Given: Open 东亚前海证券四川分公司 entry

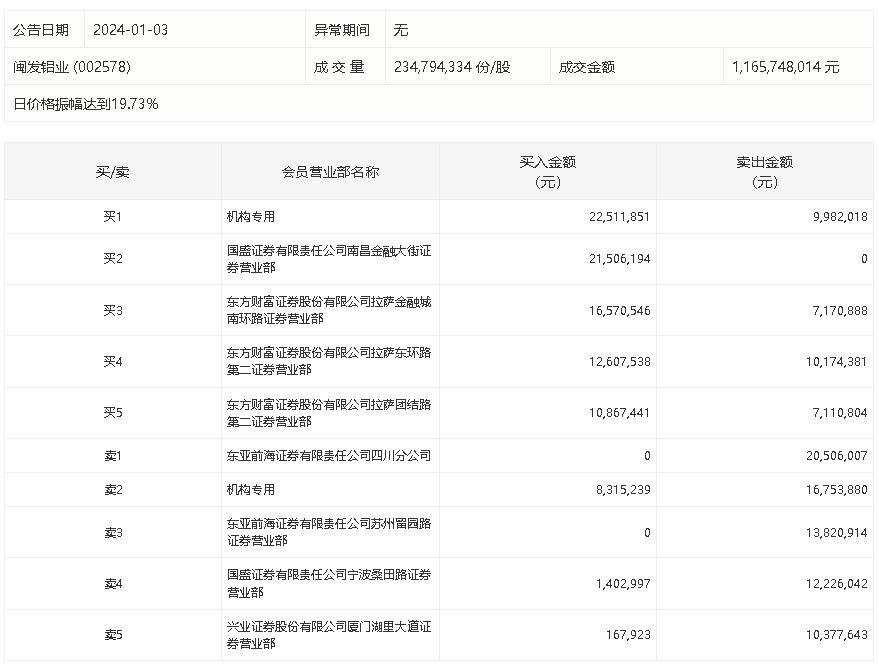Looking at the screenshot, I should click(x=328, y=455).
